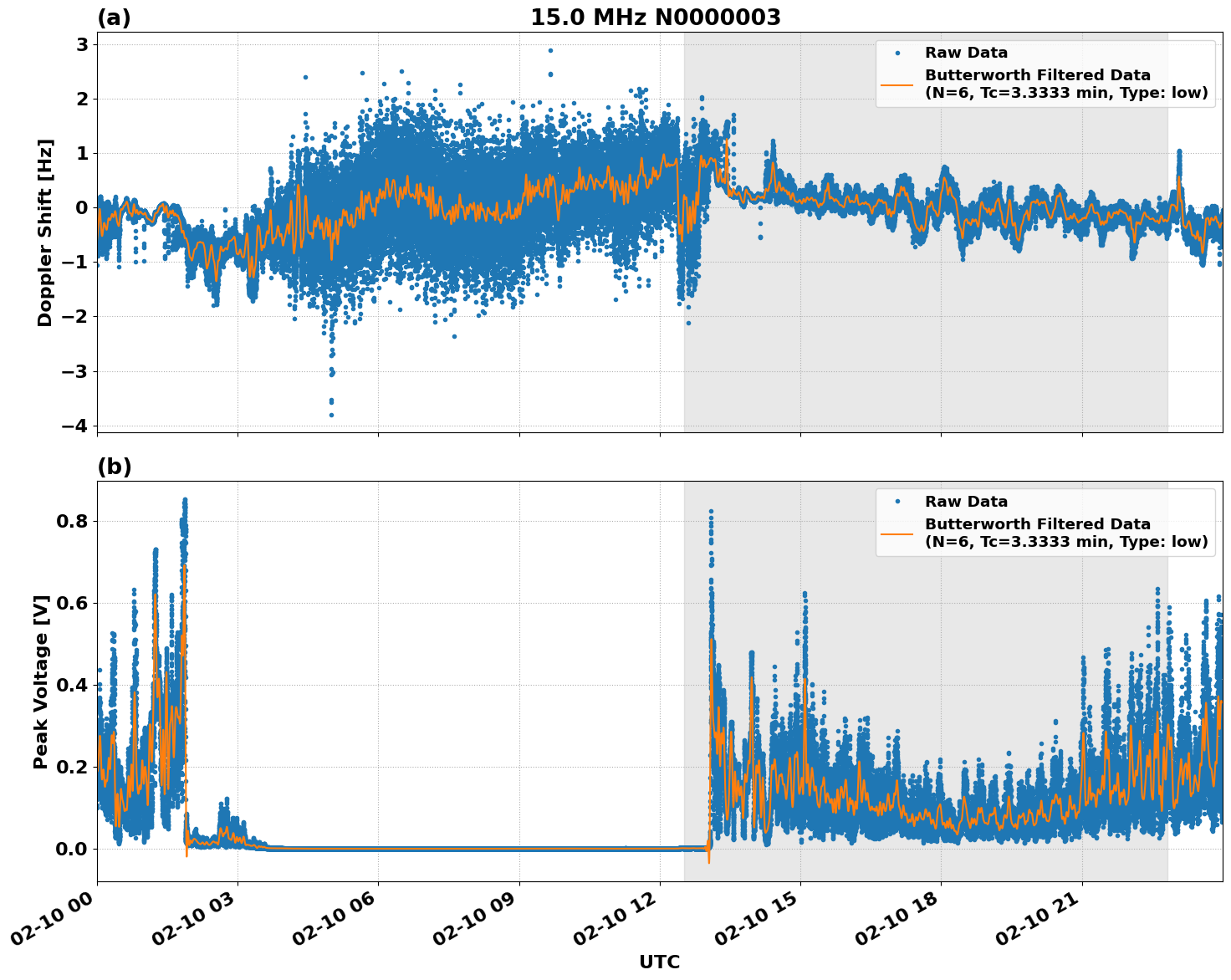Click the '0.0' Peak Voltage tick label
1231x980 pixels.
[71, 849]
